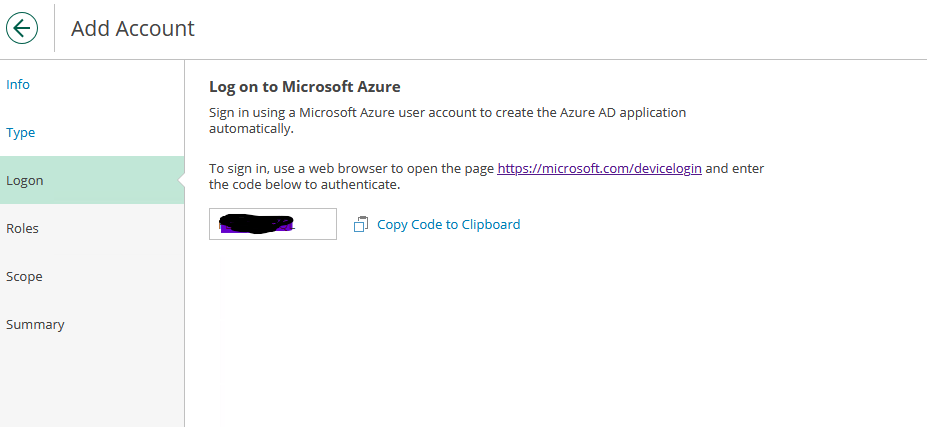Image resolution: width=927 pixels, height=427 pixels.
Task: Open the Summary step
Action: (35, 325)
